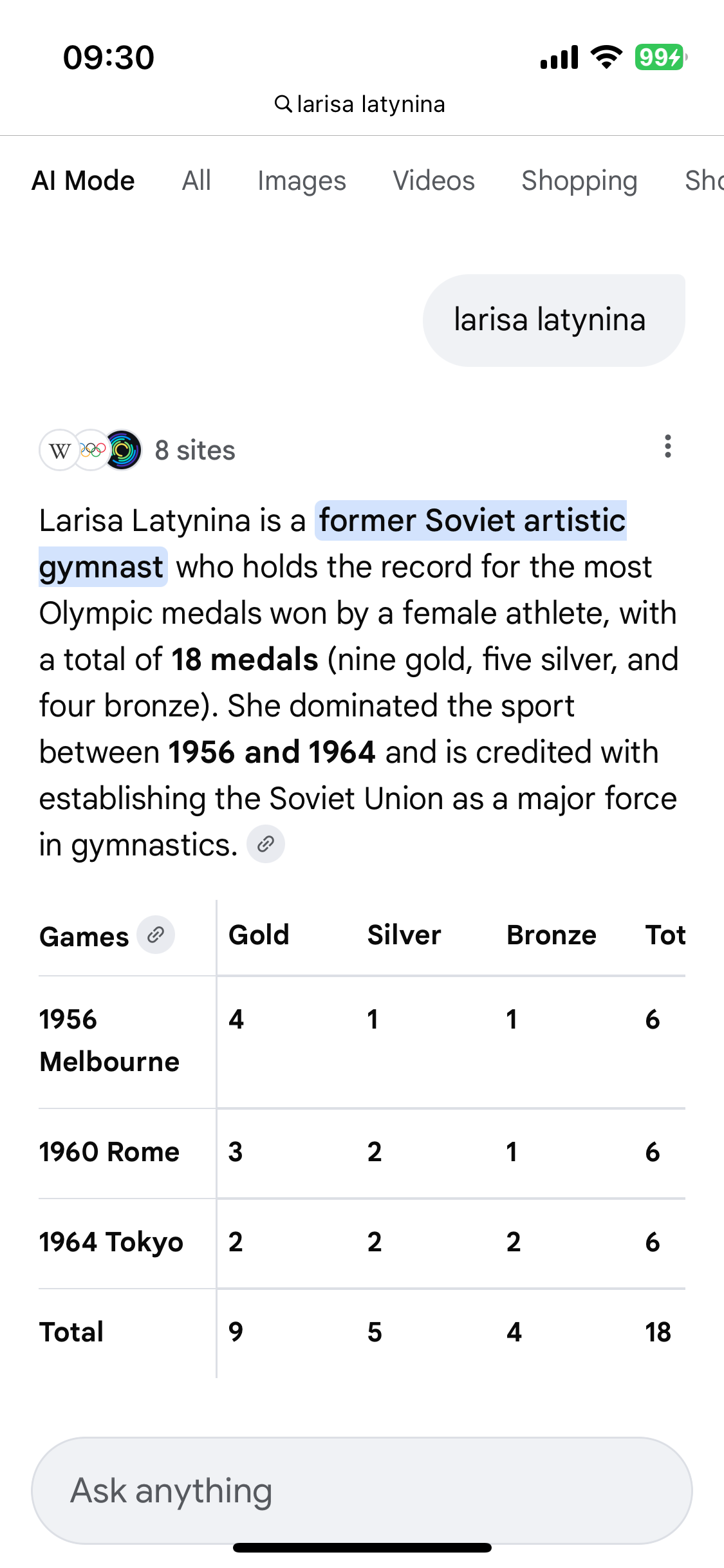Switch to the All tab
This screenshot has width=724, height=1568.
[196, 181]
